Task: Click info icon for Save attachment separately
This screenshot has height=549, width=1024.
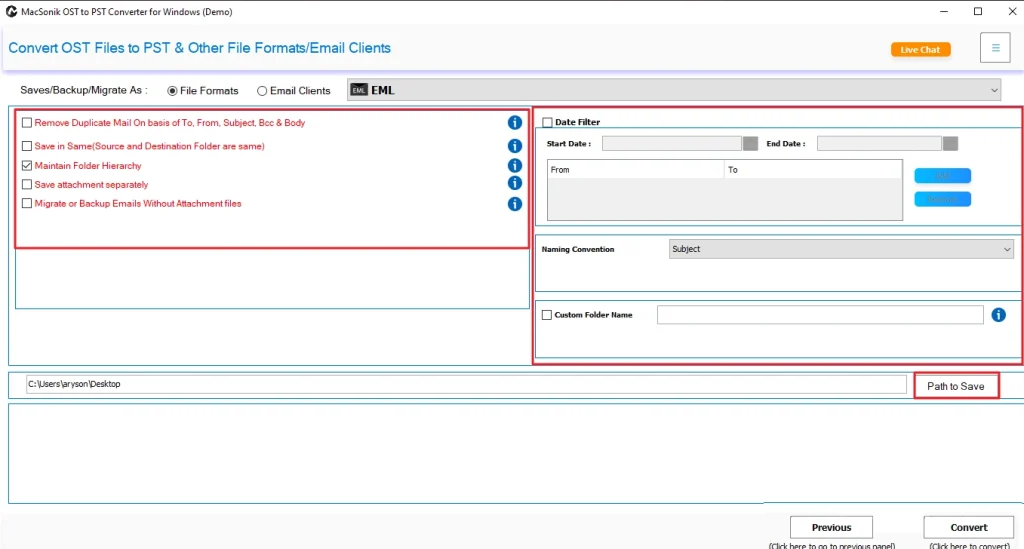Action: (x=515, y=184)
